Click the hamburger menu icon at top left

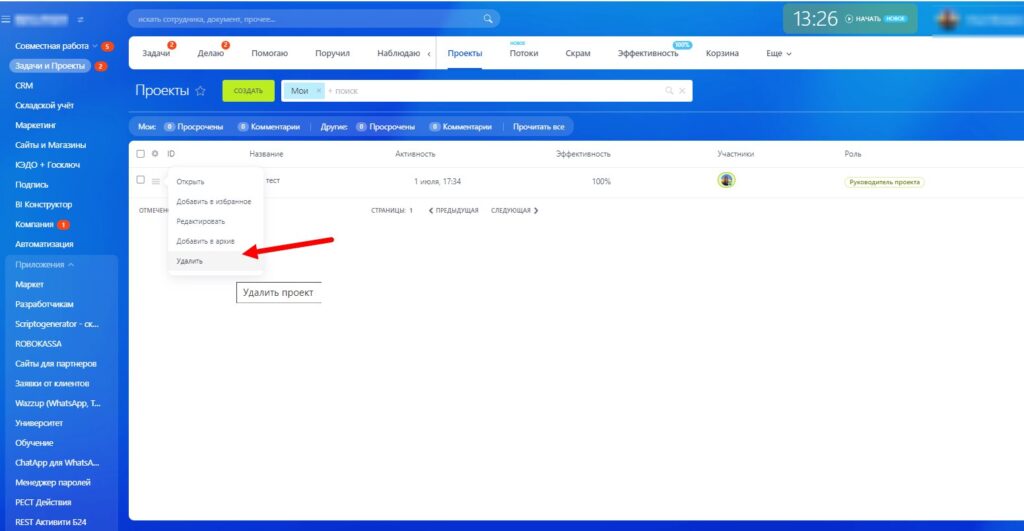(x=6, y=20)
